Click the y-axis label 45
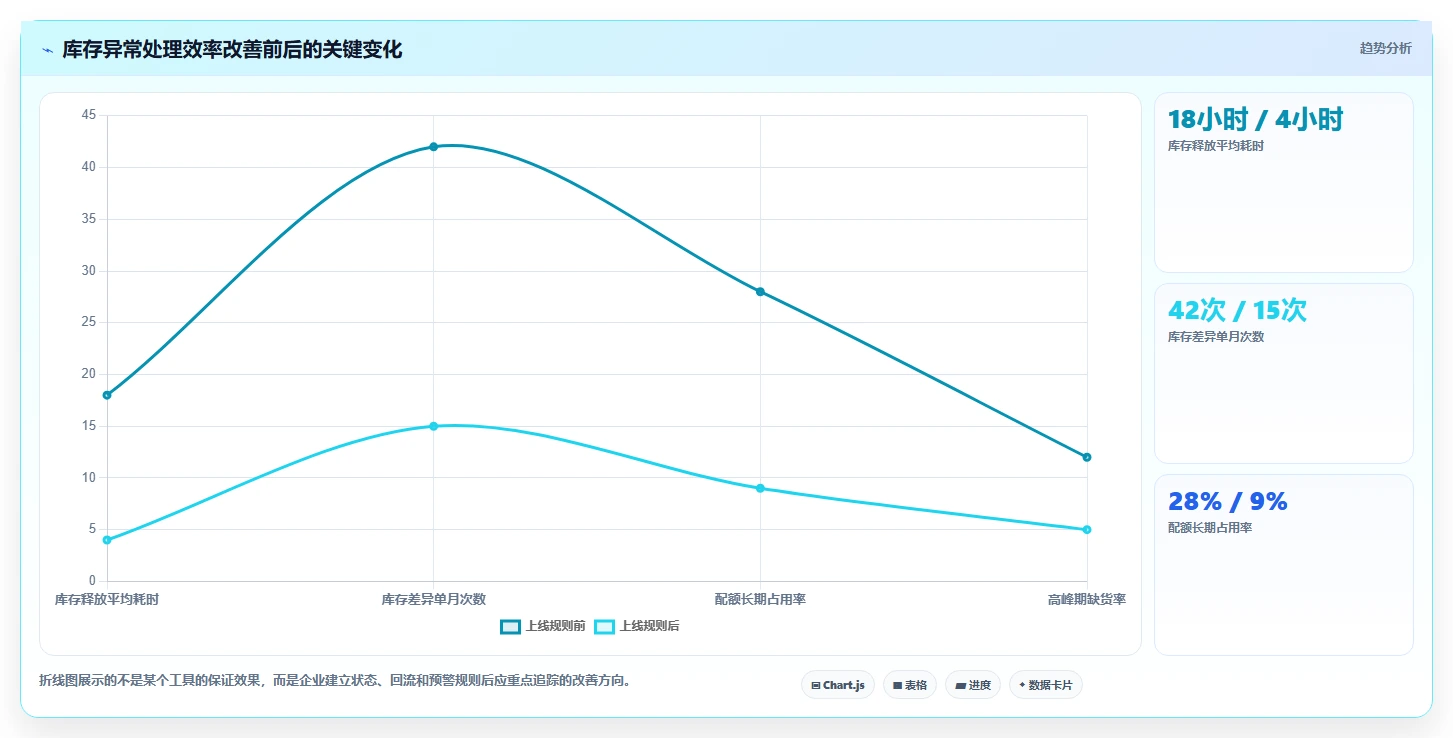The image size is (1453, 738). pyautogui.click(x=89, y=115)
